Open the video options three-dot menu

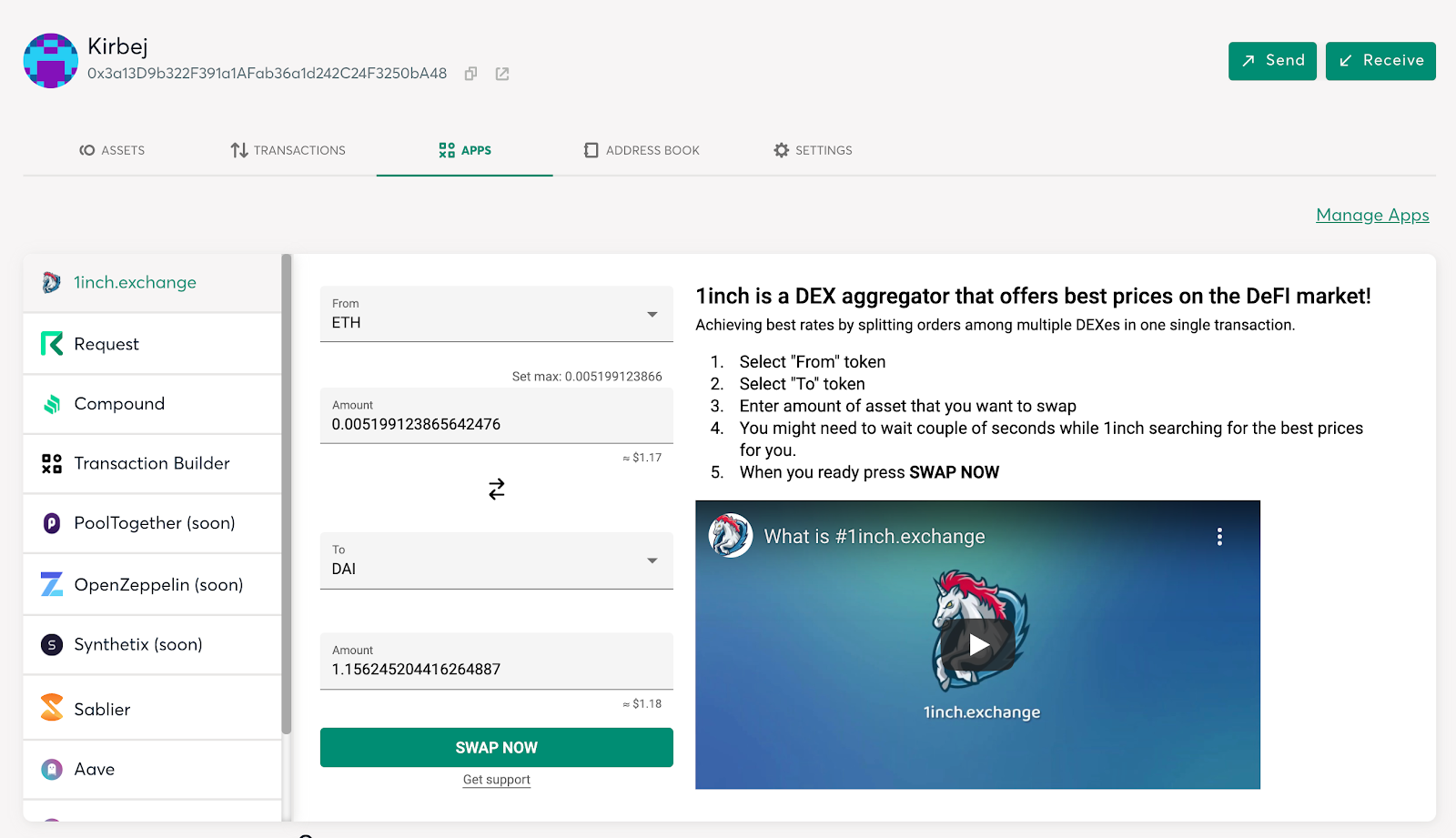tap(1219, 537)
